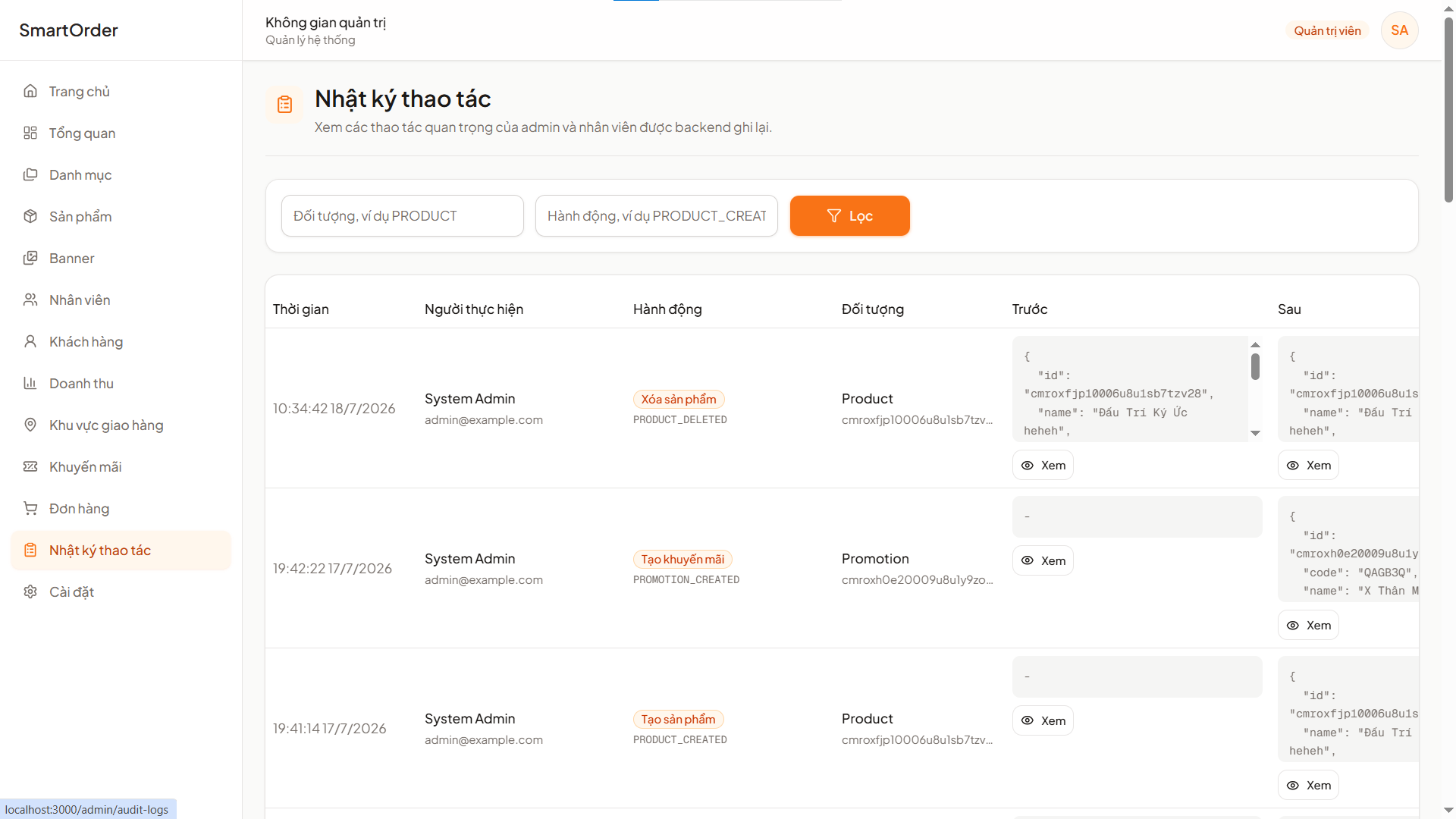1456x819 pixels.
Task: Select Doanh thu chart icon
Action: (30, 383)
